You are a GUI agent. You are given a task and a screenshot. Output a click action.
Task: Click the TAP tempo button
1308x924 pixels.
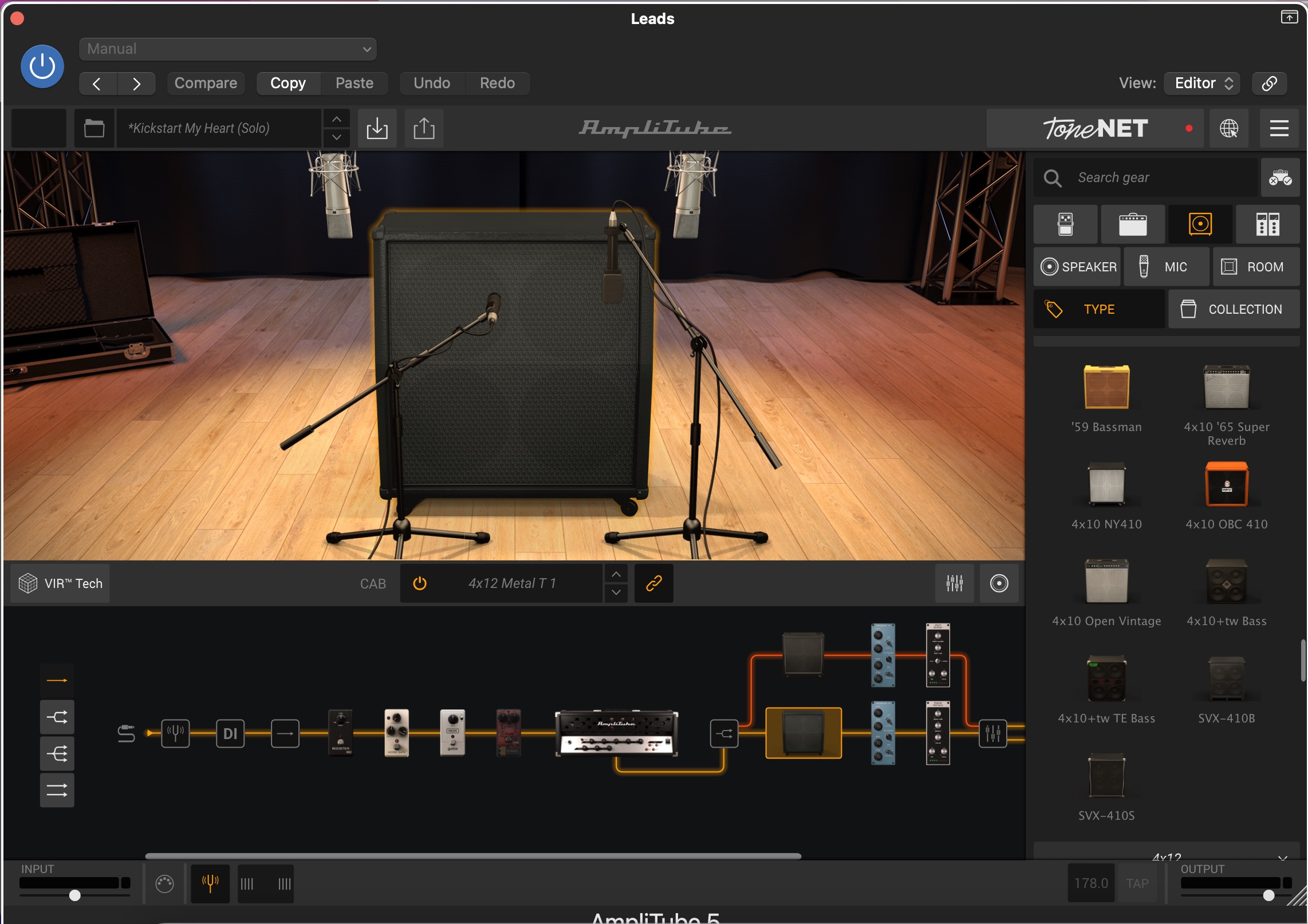click(1137, 883)
